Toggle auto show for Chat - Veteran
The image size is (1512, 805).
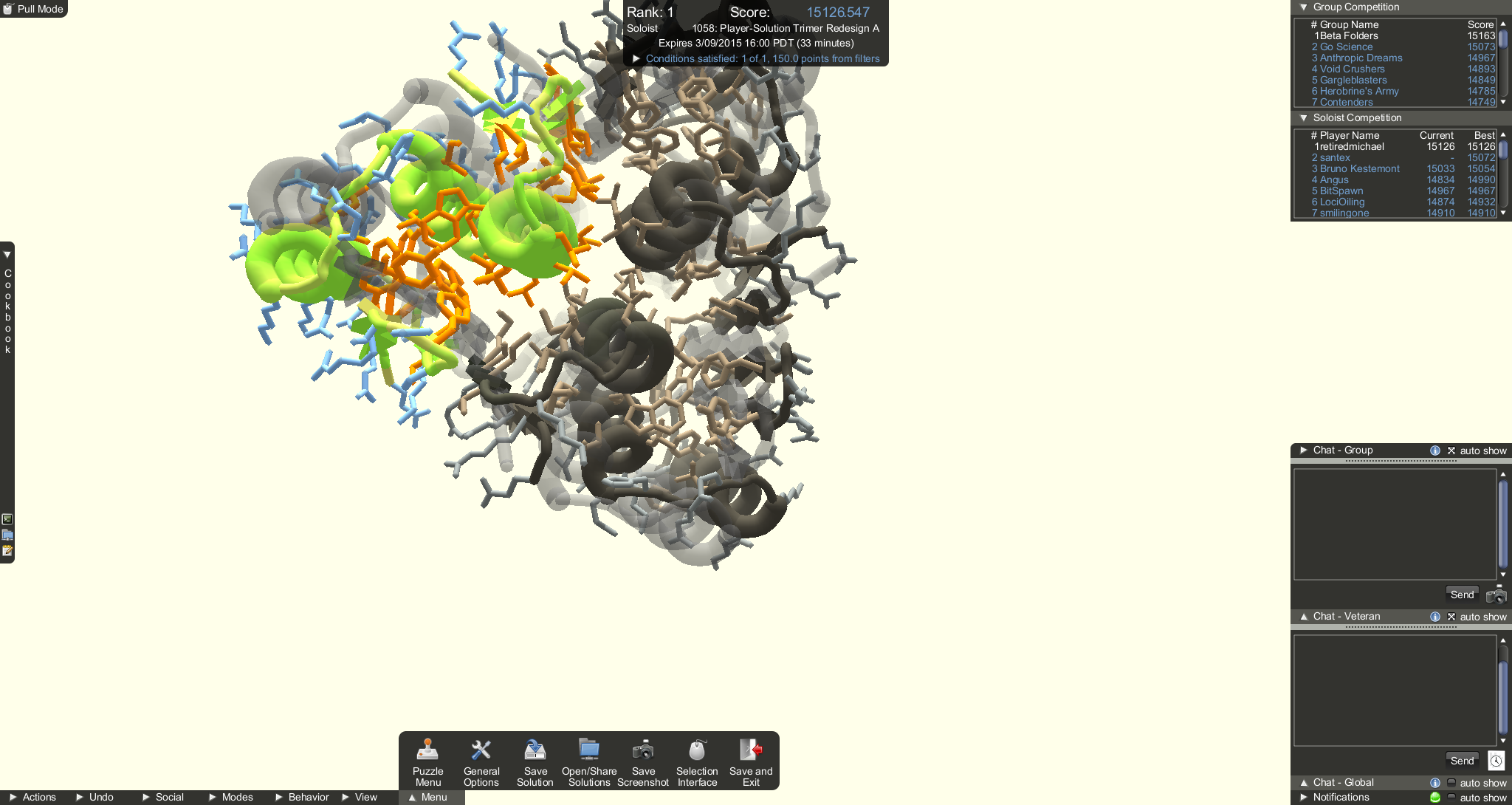[x=1452, y=615]
